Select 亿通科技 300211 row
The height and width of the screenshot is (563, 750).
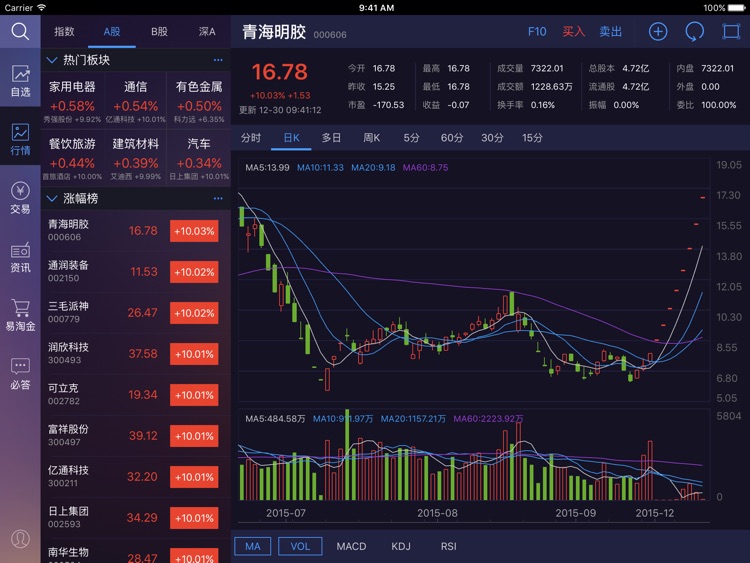click(136, 477)
